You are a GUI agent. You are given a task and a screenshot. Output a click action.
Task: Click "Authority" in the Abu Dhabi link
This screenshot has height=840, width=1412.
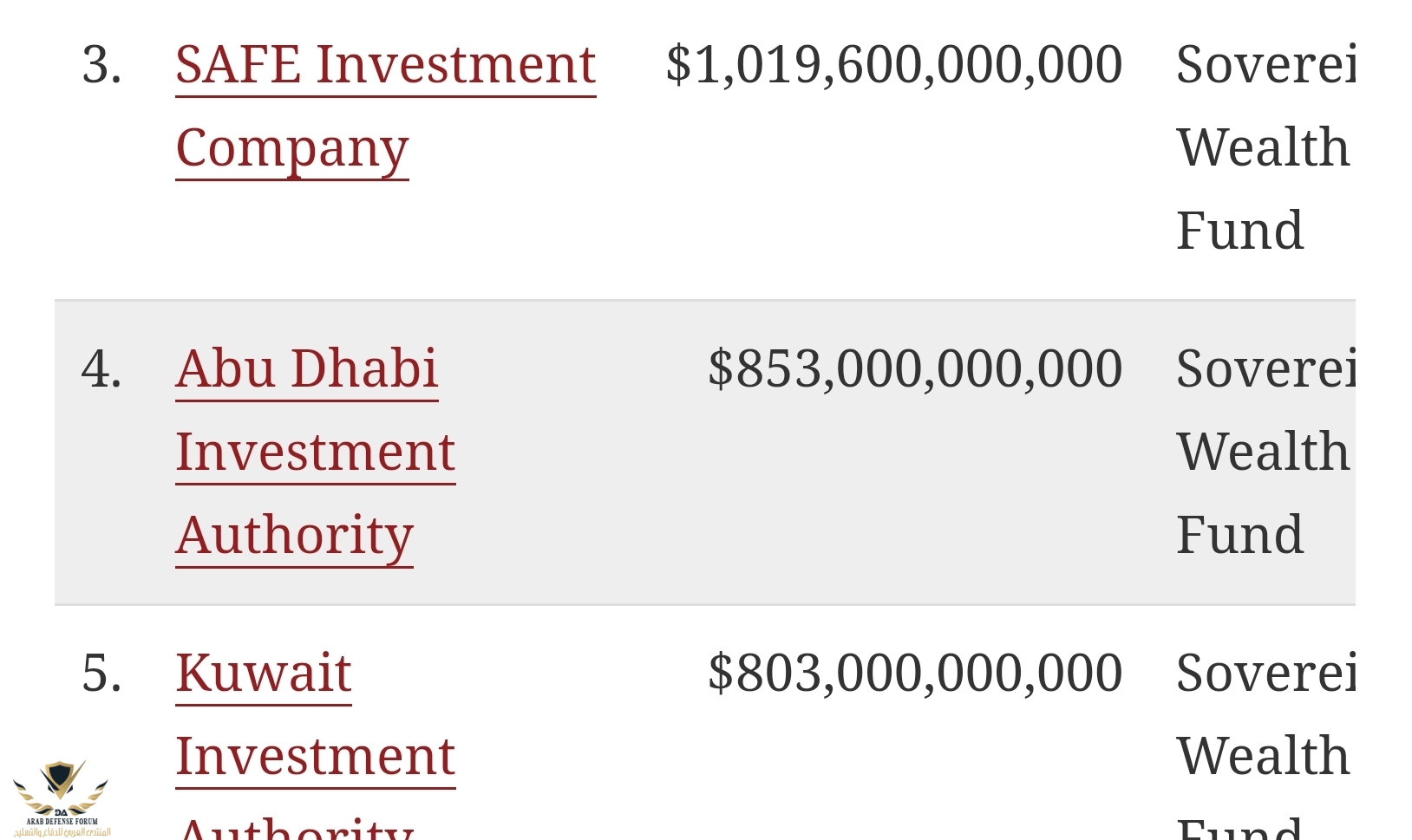click(x=294, y=536)
